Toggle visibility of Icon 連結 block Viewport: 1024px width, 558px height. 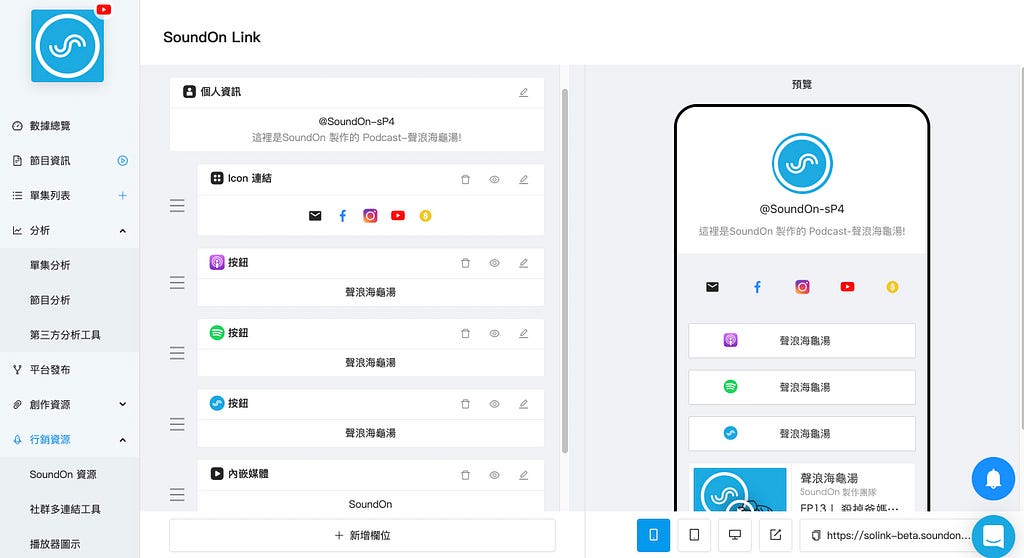494,179
